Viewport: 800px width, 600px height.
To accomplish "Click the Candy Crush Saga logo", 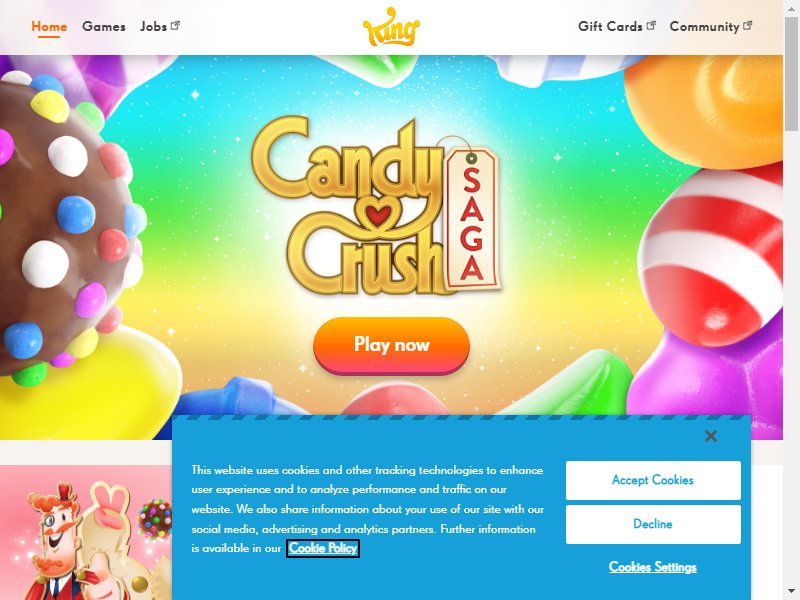I will click(x=376, y=206).
